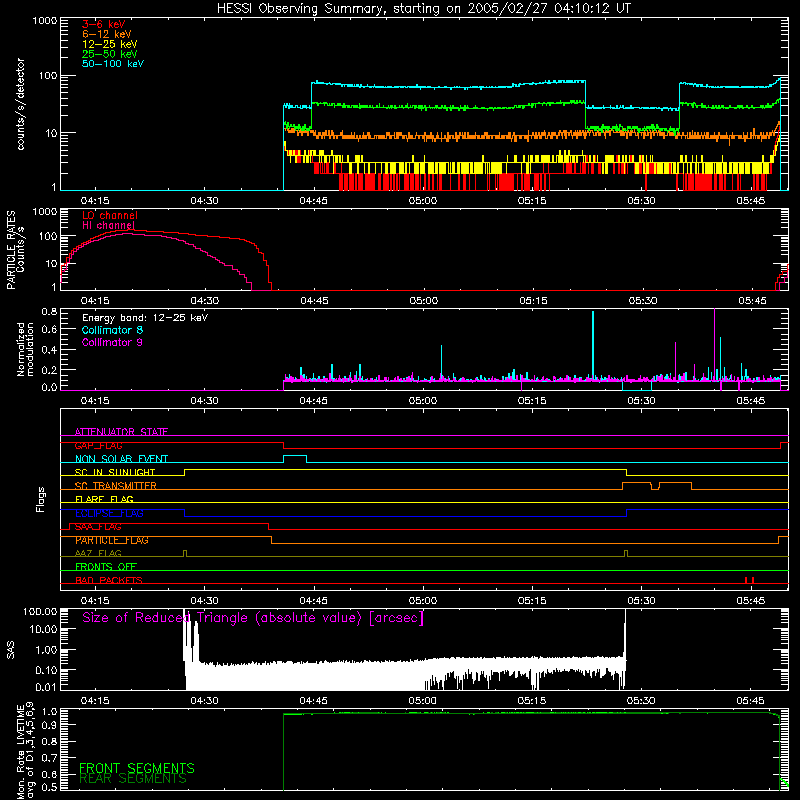
Task: Click the 04:30 time label below SAS panel
Action: point(205,701)
